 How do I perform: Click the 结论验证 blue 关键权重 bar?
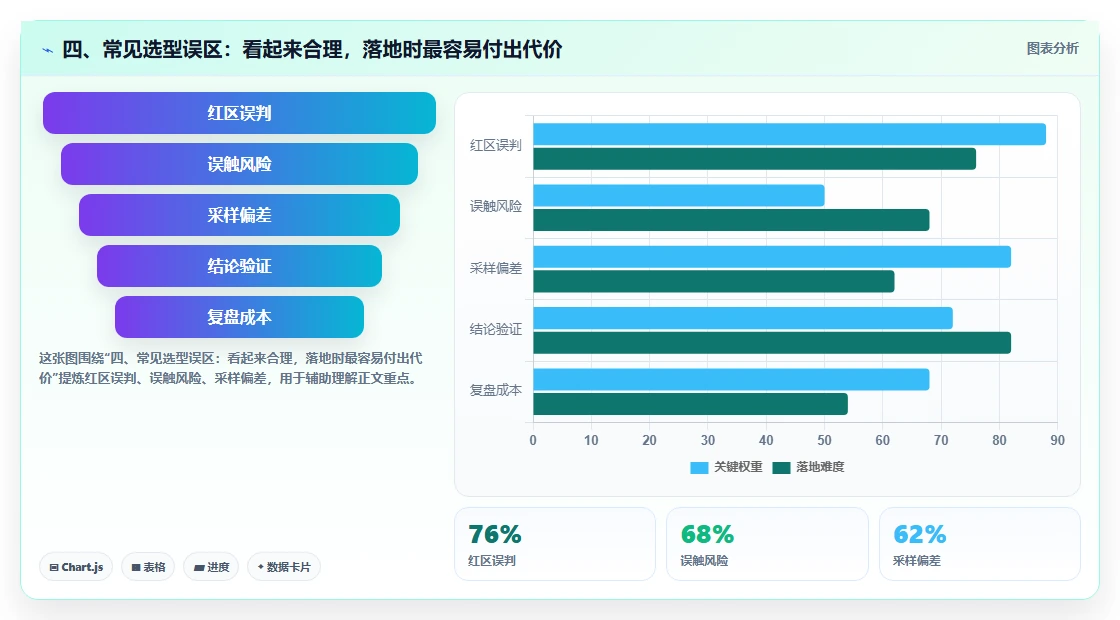(743, 318)
